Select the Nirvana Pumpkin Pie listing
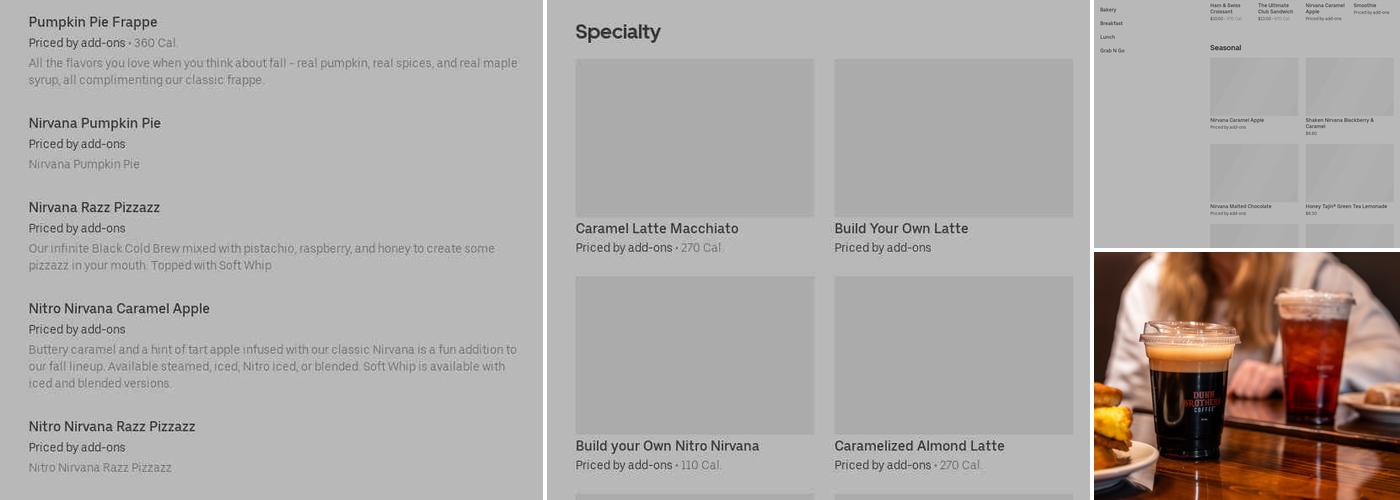This screenshot has width=1400, height=500. pos(94,123)
